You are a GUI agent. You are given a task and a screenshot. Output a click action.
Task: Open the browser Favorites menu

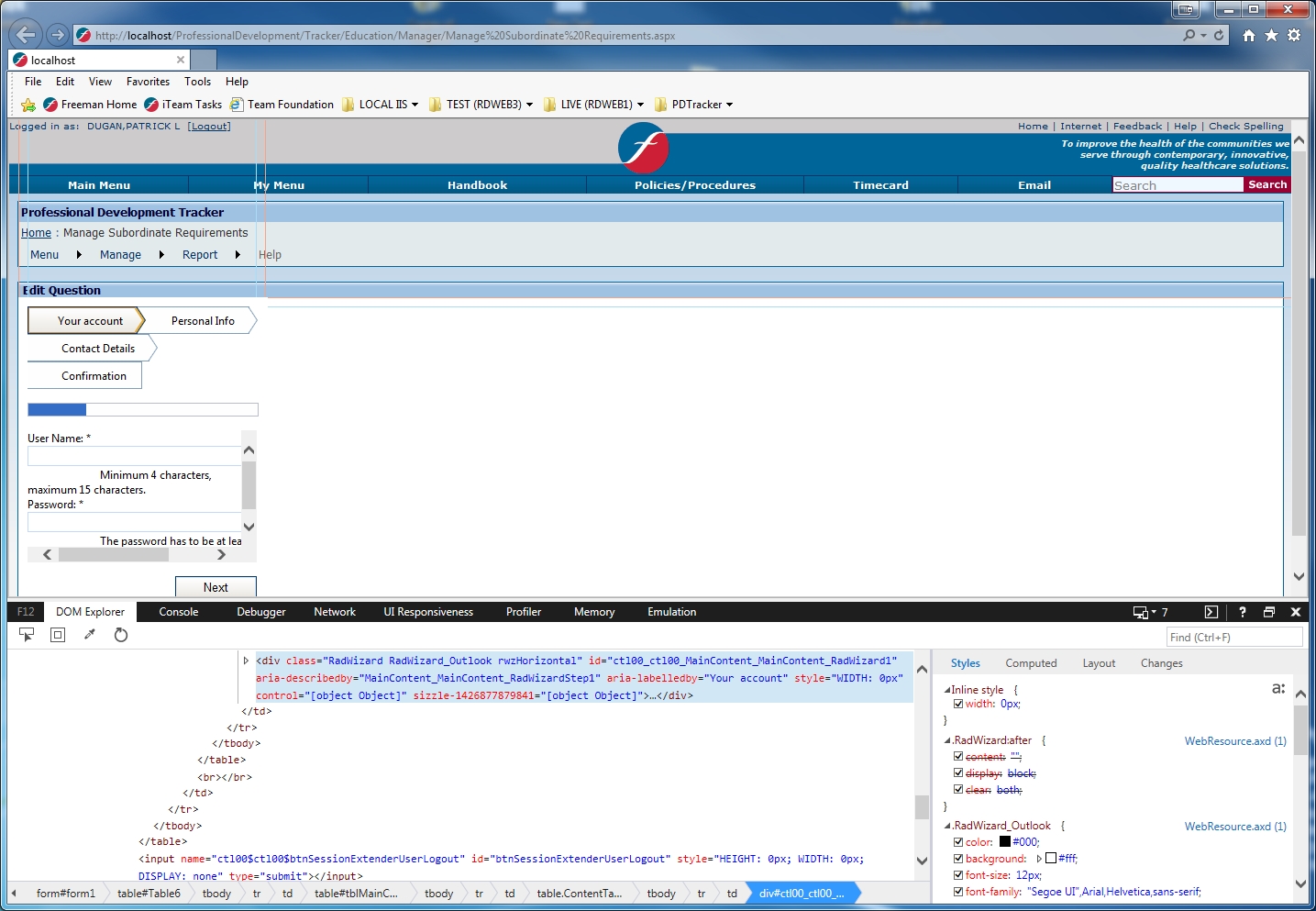tap(148, 82)
